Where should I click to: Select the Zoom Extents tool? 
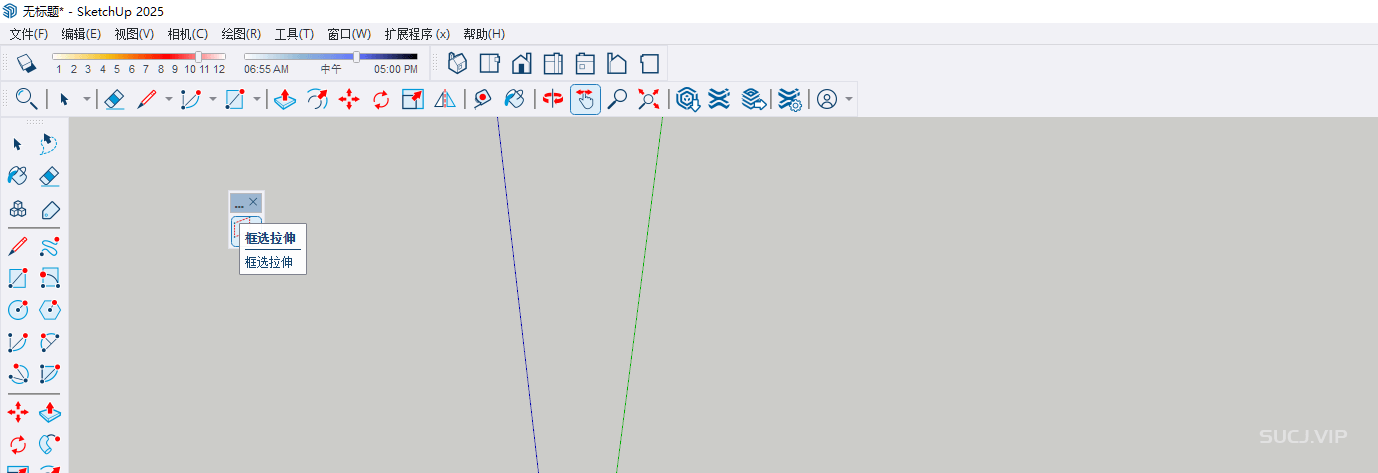point(649,99)
